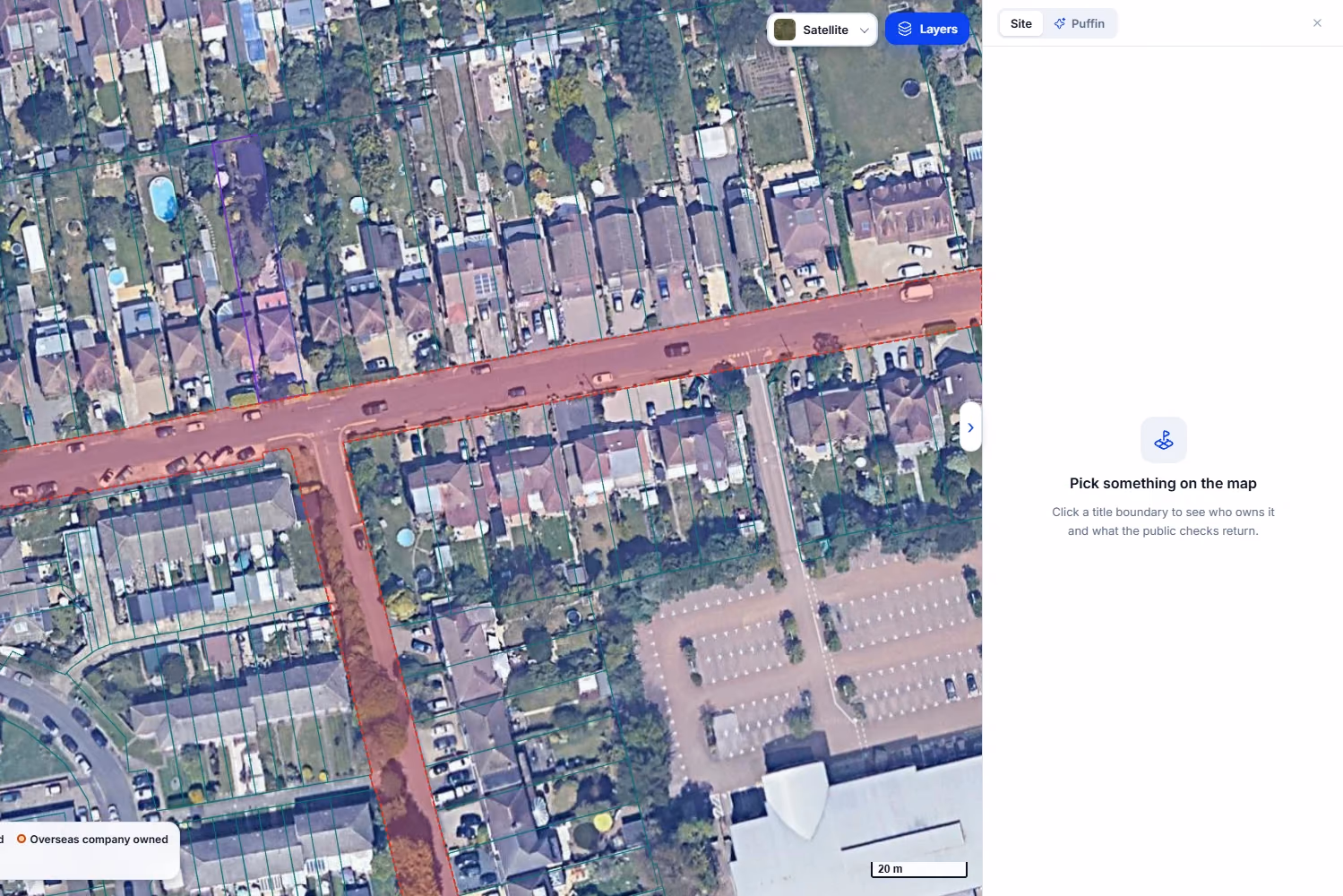Switch to the Site tab
The width and height of the screenshot is (1343, 896).
(1021, 24)
